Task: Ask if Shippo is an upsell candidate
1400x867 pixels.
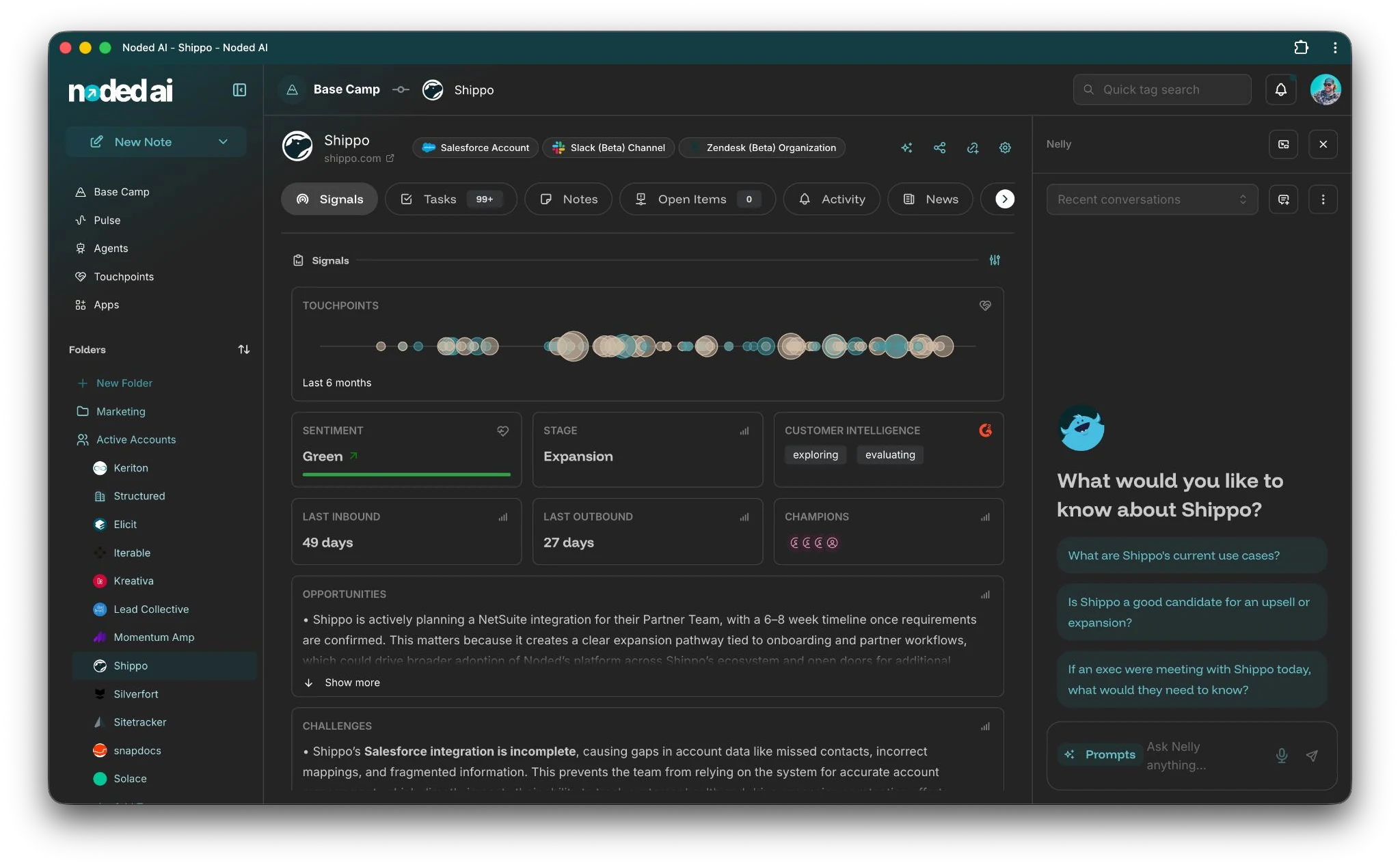Action: tap(1192, 612)
